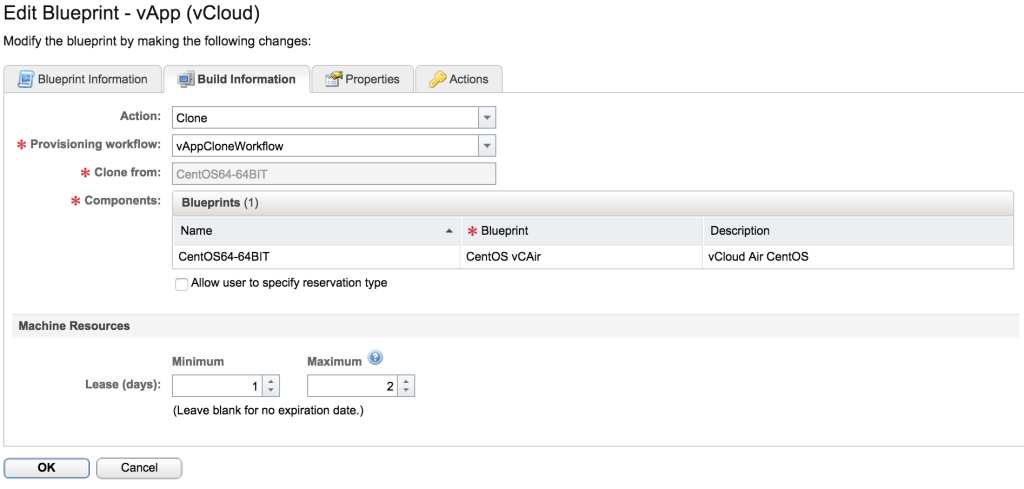Increase the minimum lease days value

pos(272,381)
